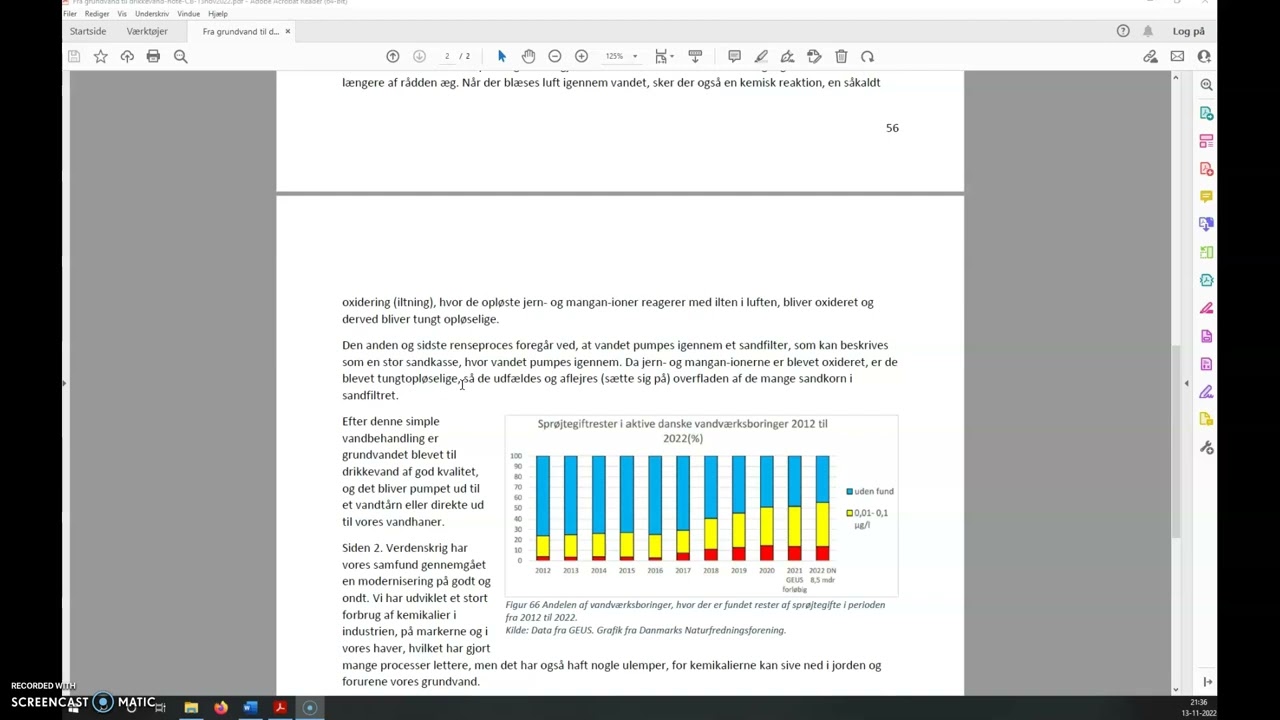This screenshot has height=720, width=1280.
Task: Open the help question mark icon
Action: (x=1123, y=31)
